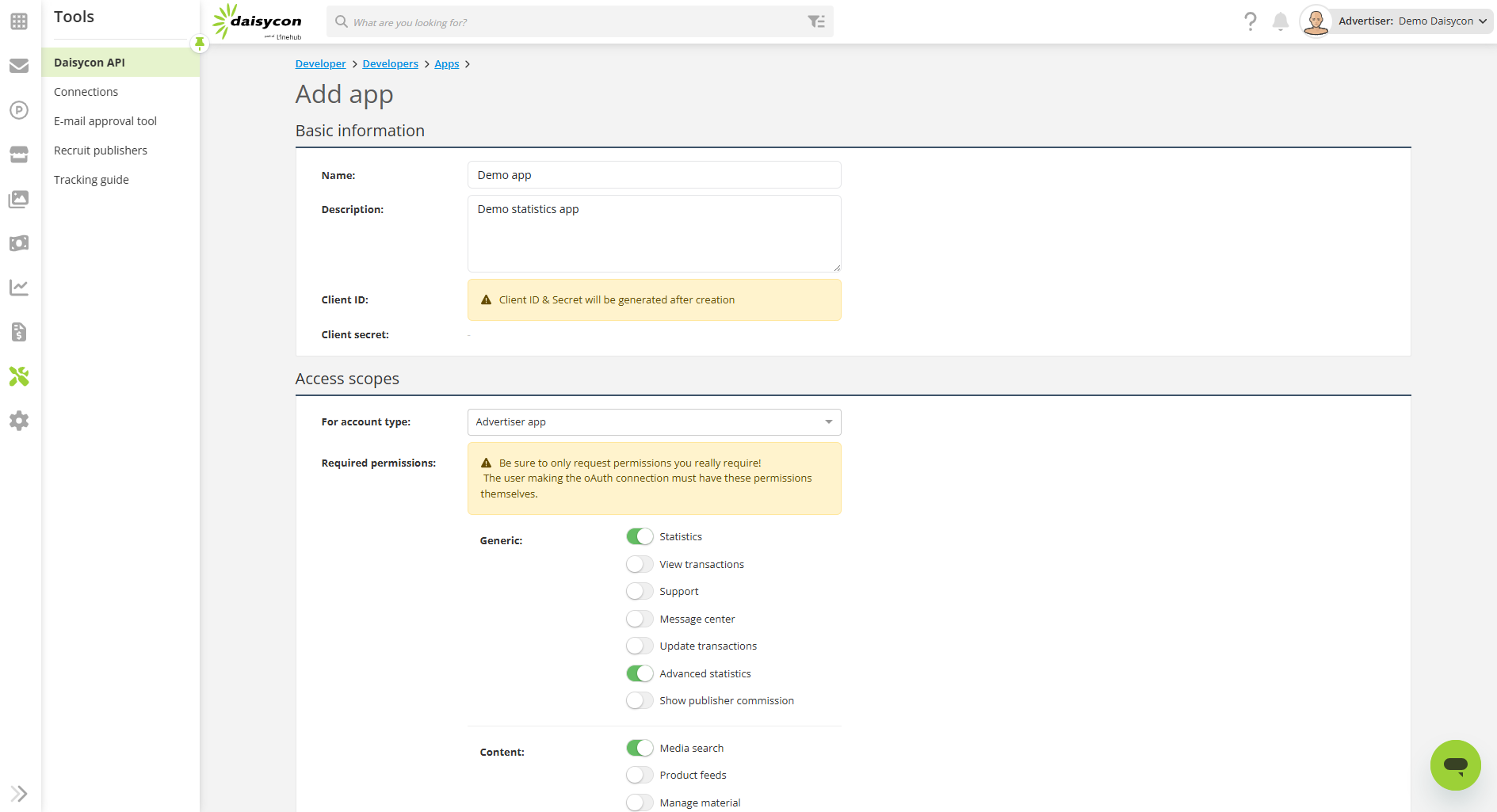The width and height of the screenshot is (1497, 812).
Task: Disable the Advanced statistics toggle
Action: click(640, 673)
